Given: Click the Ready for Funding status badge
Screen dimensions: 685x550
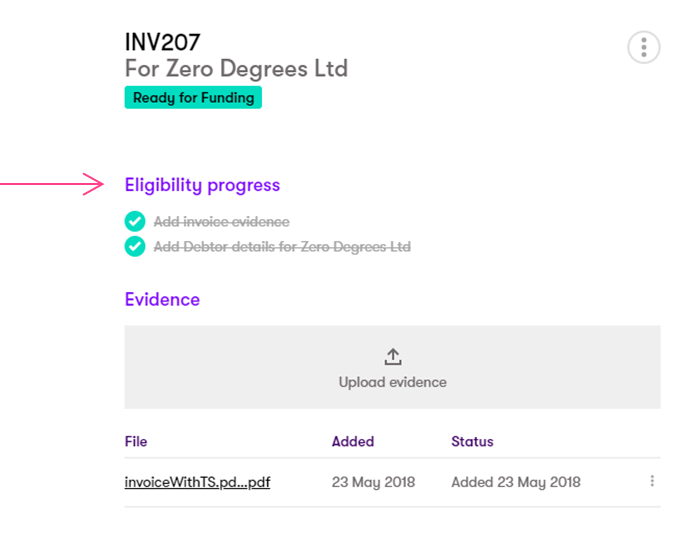Looking at the screenshot, I should tap(193, 98).
